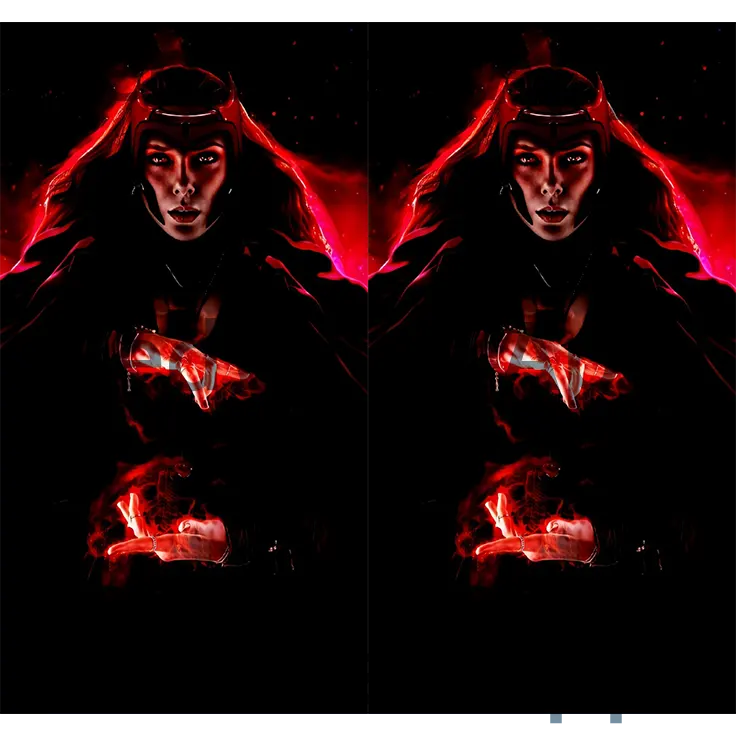
Task: Click the red crown on left figure
Action: coord(183,95)
